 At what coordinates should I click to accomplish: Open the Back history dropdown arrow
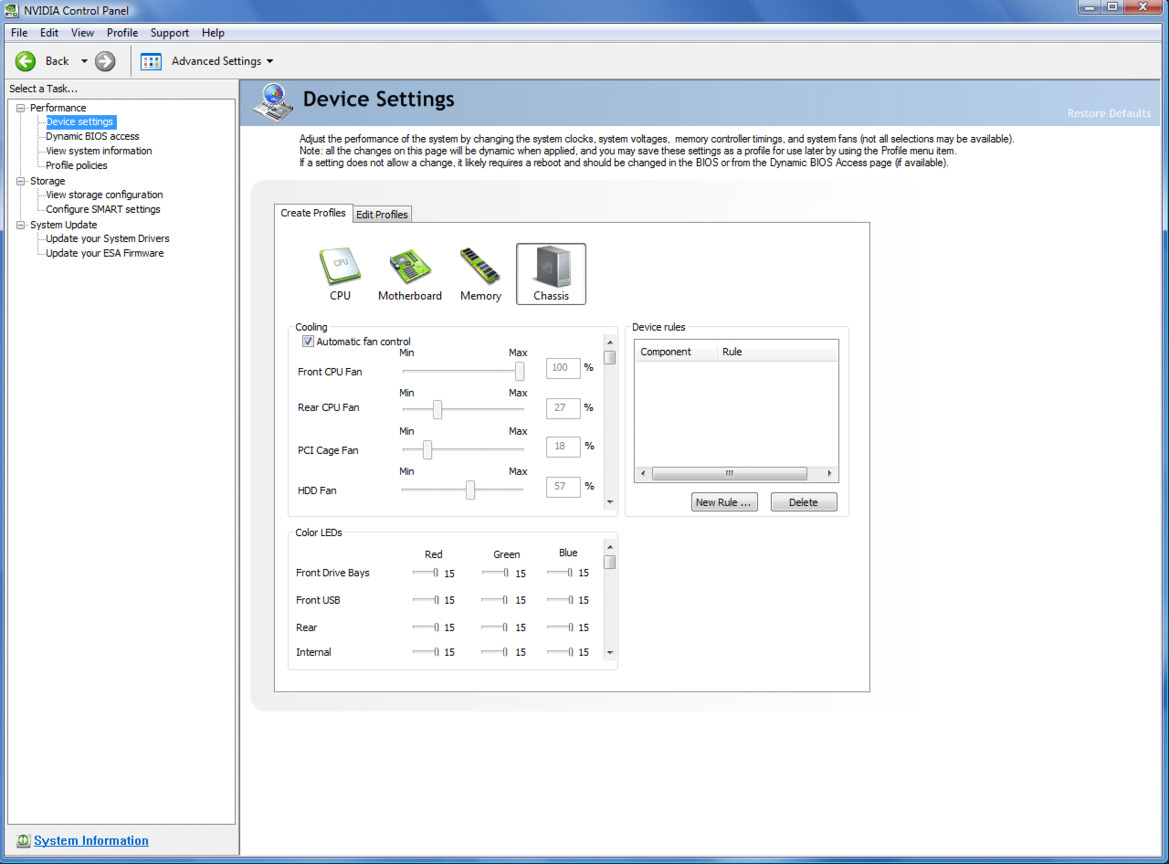pos(84,61)
